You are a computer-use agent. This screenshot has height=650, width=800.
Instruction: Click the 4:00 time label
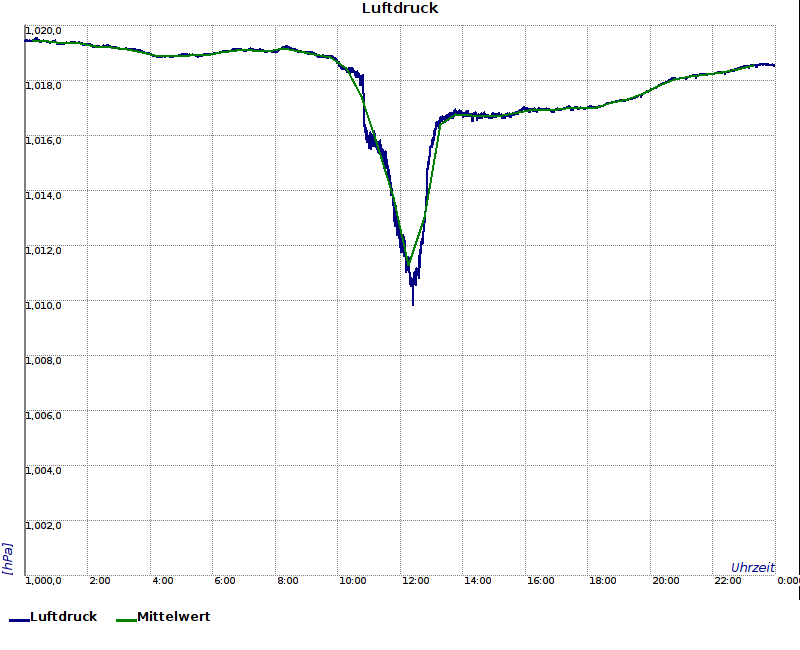(x=163, y=581)
